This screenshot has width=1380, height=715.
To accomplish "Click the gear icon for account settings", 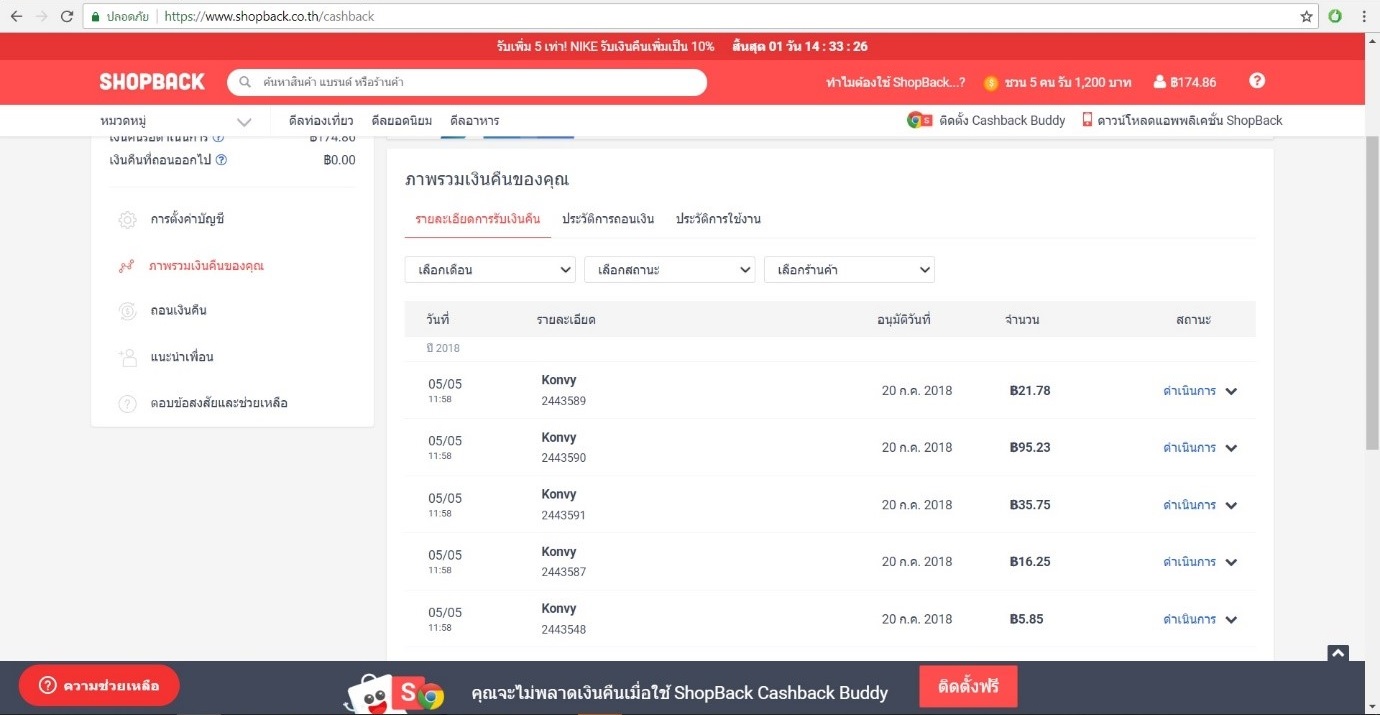I will click(x=127, y=220).
